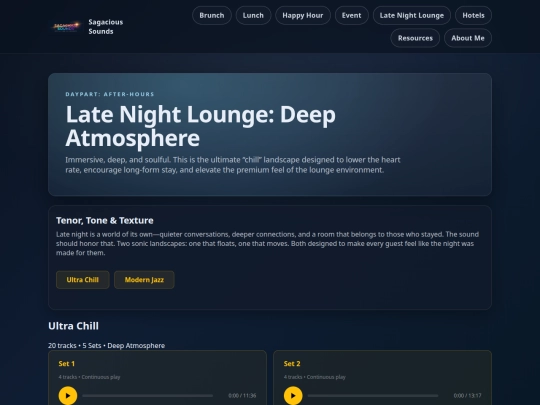Click the Sagacious Sounds site title
This screenshot has height=405, width=540.
105,27
